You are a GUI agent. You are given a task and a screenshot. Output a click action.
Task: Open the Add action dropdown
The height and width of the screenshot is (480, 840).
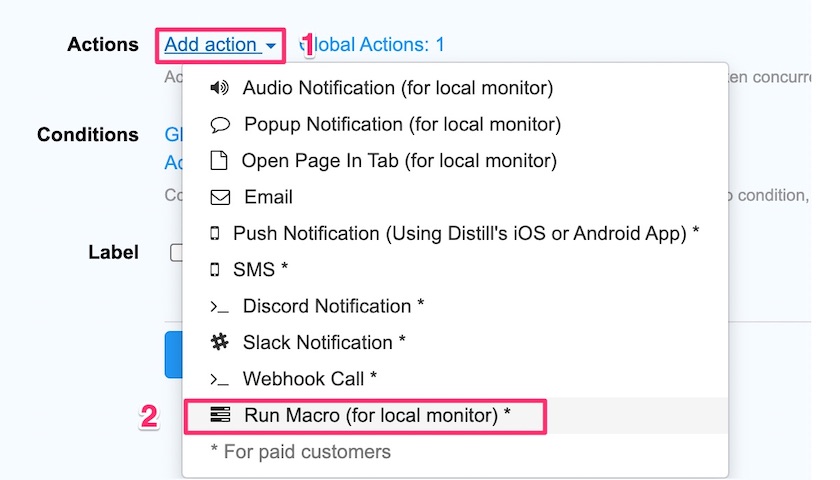click(x=211, y=45)
